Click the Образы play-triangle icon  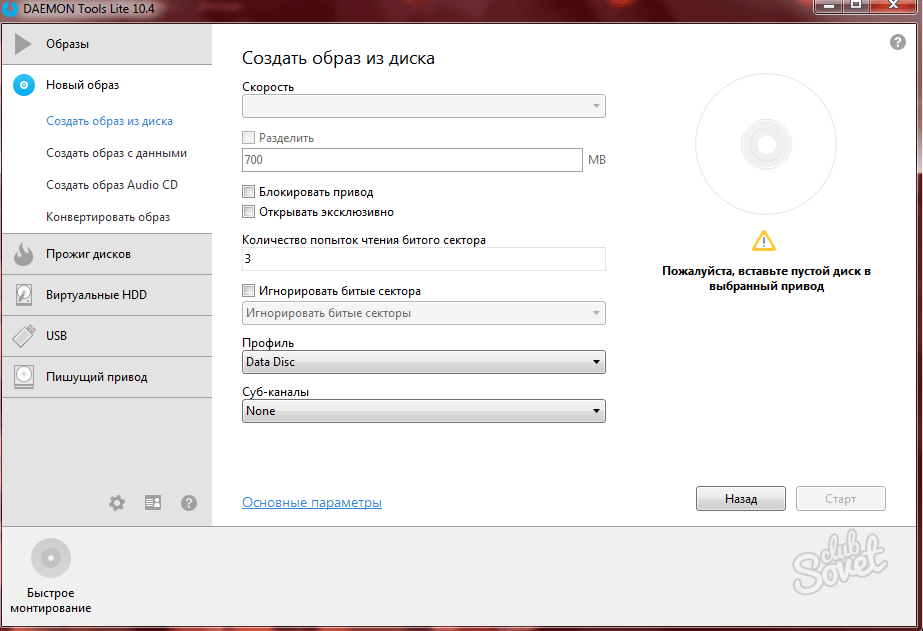tap(24, 44)
